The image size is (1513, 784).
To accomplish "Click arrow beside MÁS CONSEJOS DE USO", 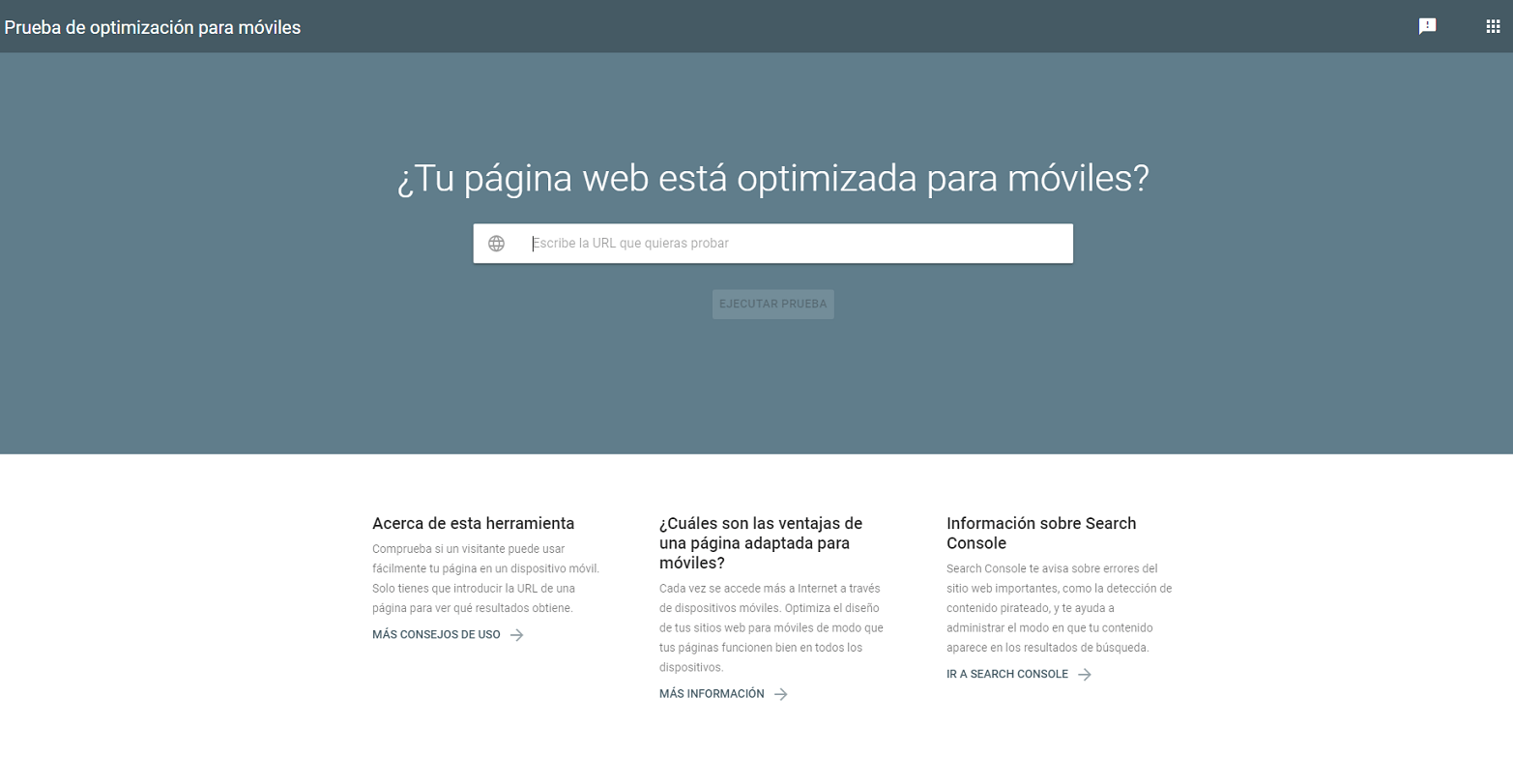I will (517, 635).
